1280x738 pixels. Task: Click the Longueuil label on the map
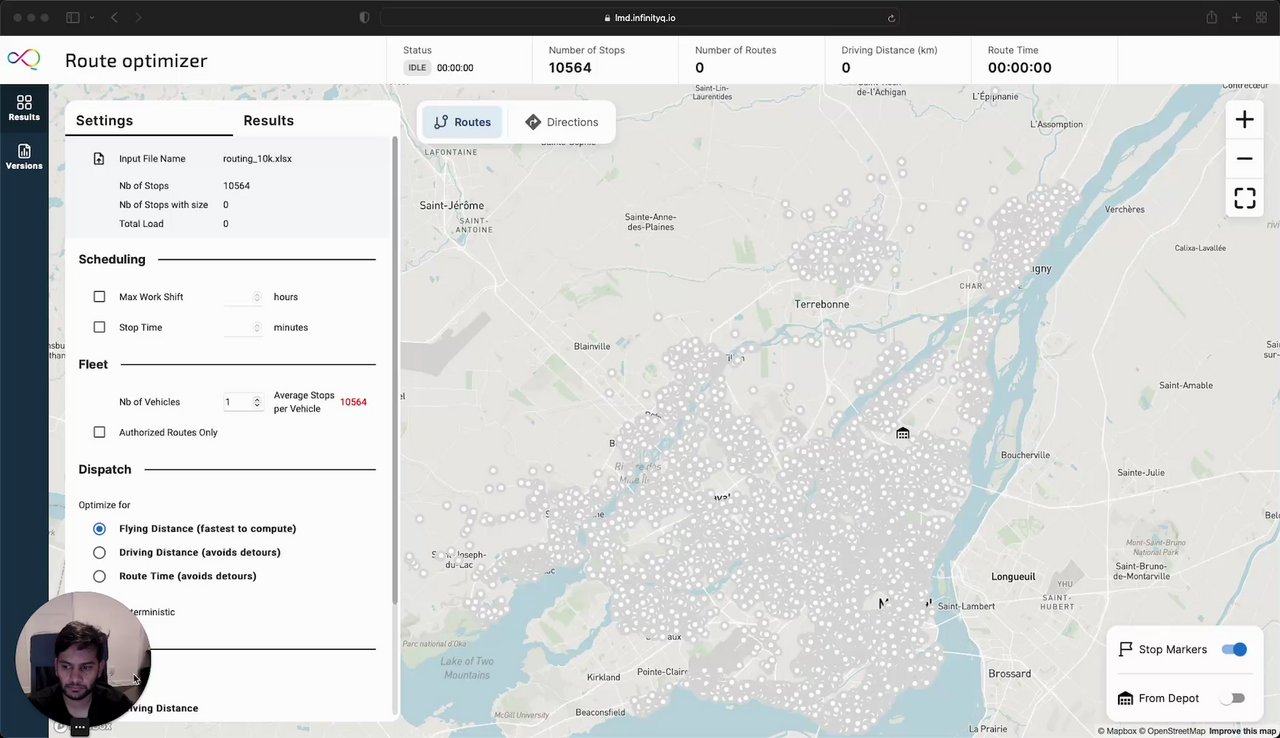point(1013,577)
